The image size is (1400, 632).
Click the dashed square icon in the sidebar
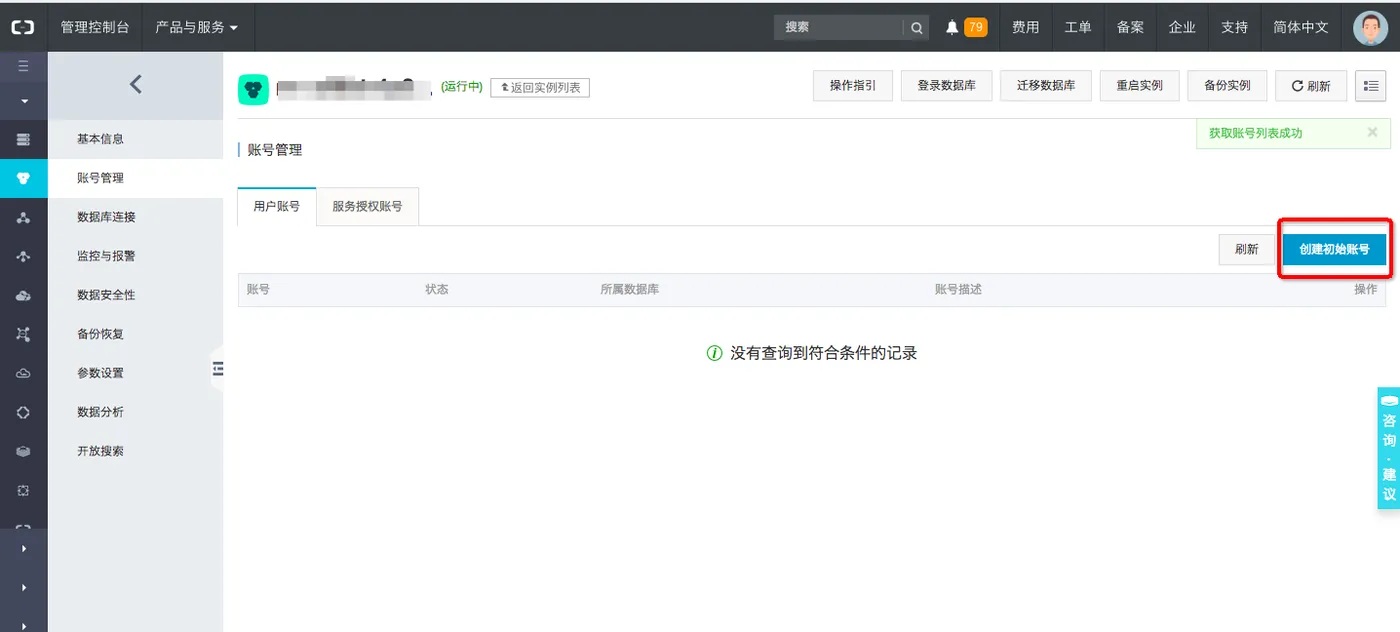click(x=23, y=490)
